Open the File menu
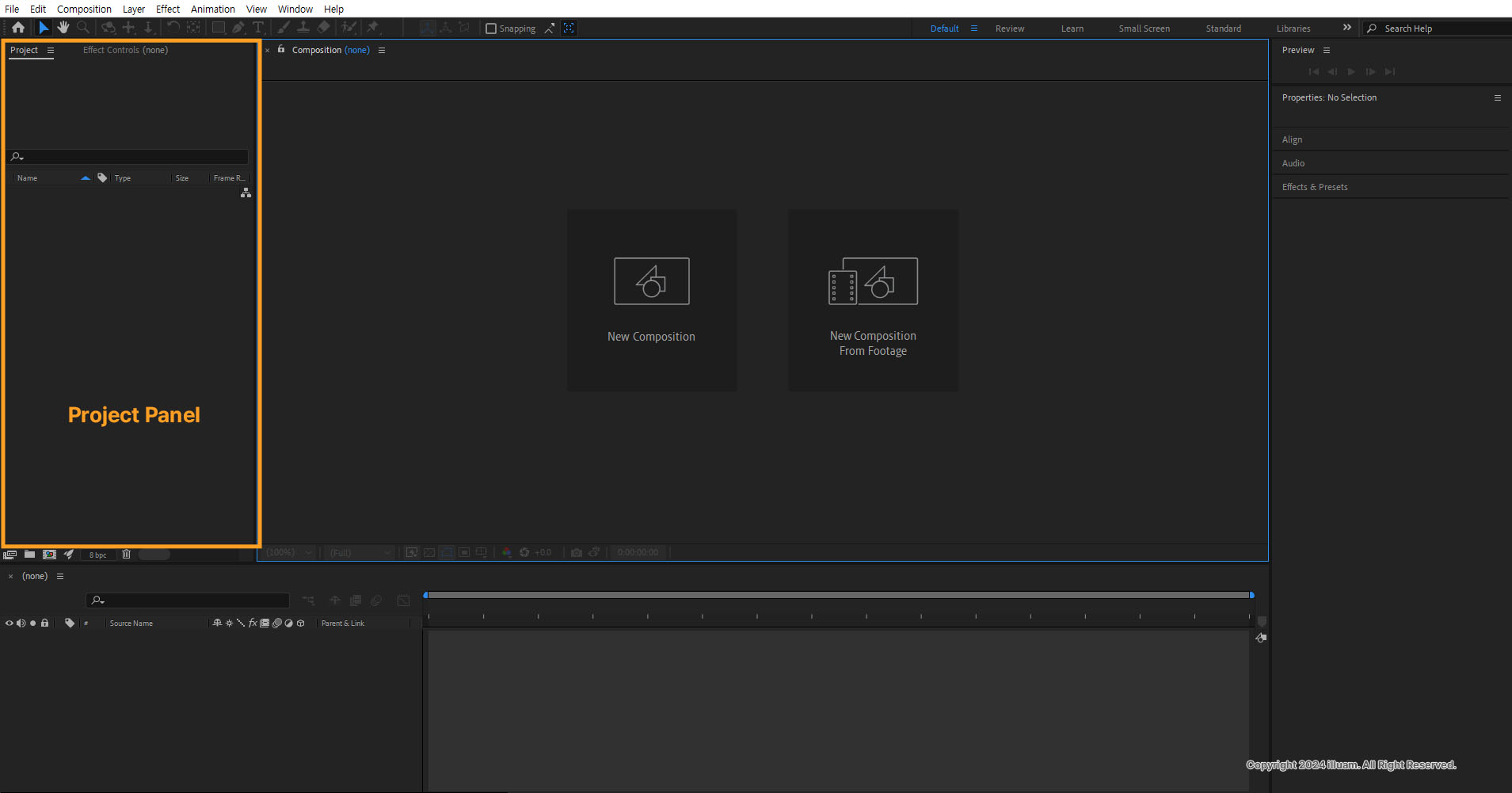The height and width of the screenshot is (793, 1512). [12, 9]
